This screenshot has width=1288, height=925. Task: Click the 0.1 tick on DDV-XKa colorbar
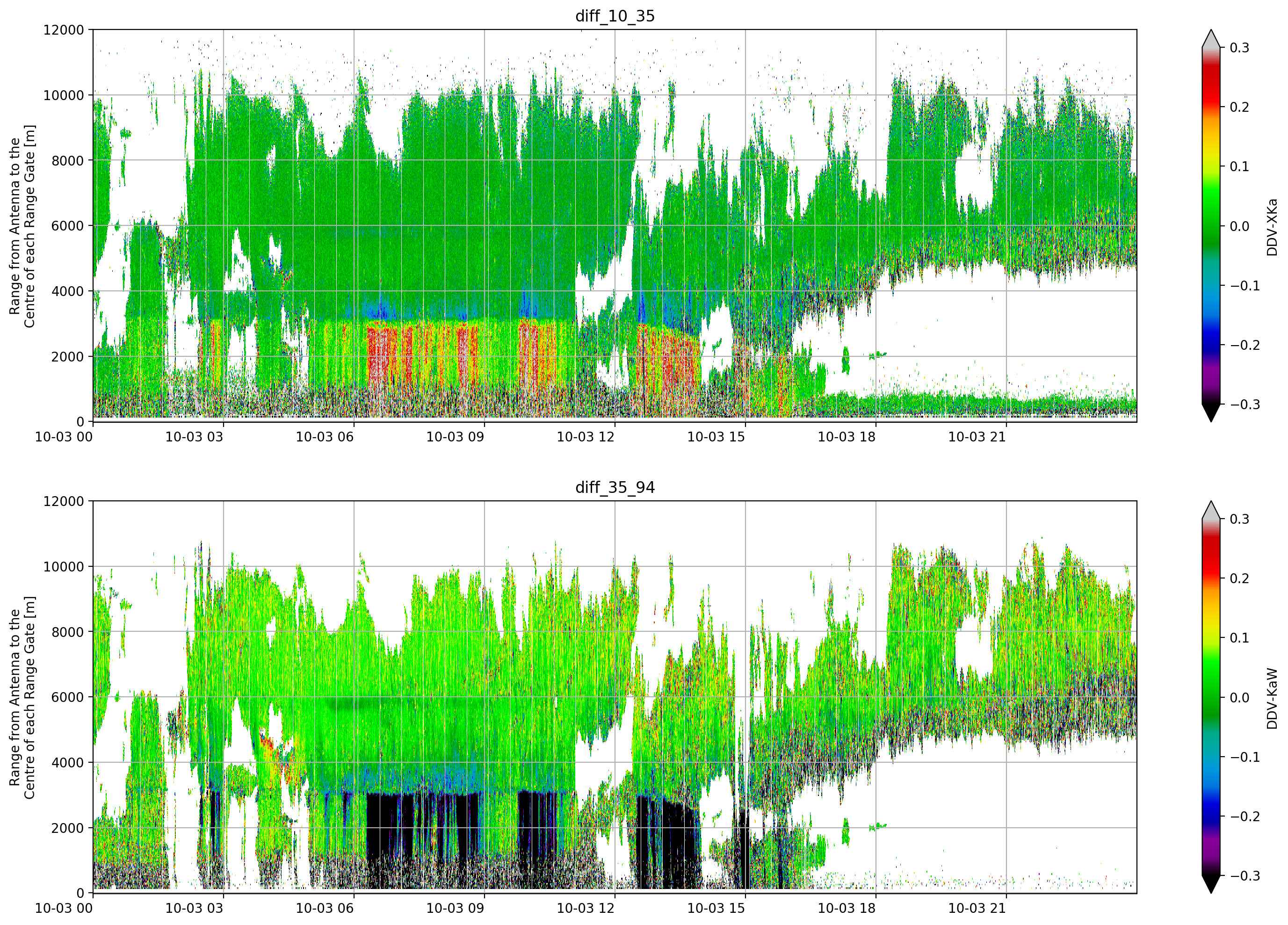(x=1240, y=166)
